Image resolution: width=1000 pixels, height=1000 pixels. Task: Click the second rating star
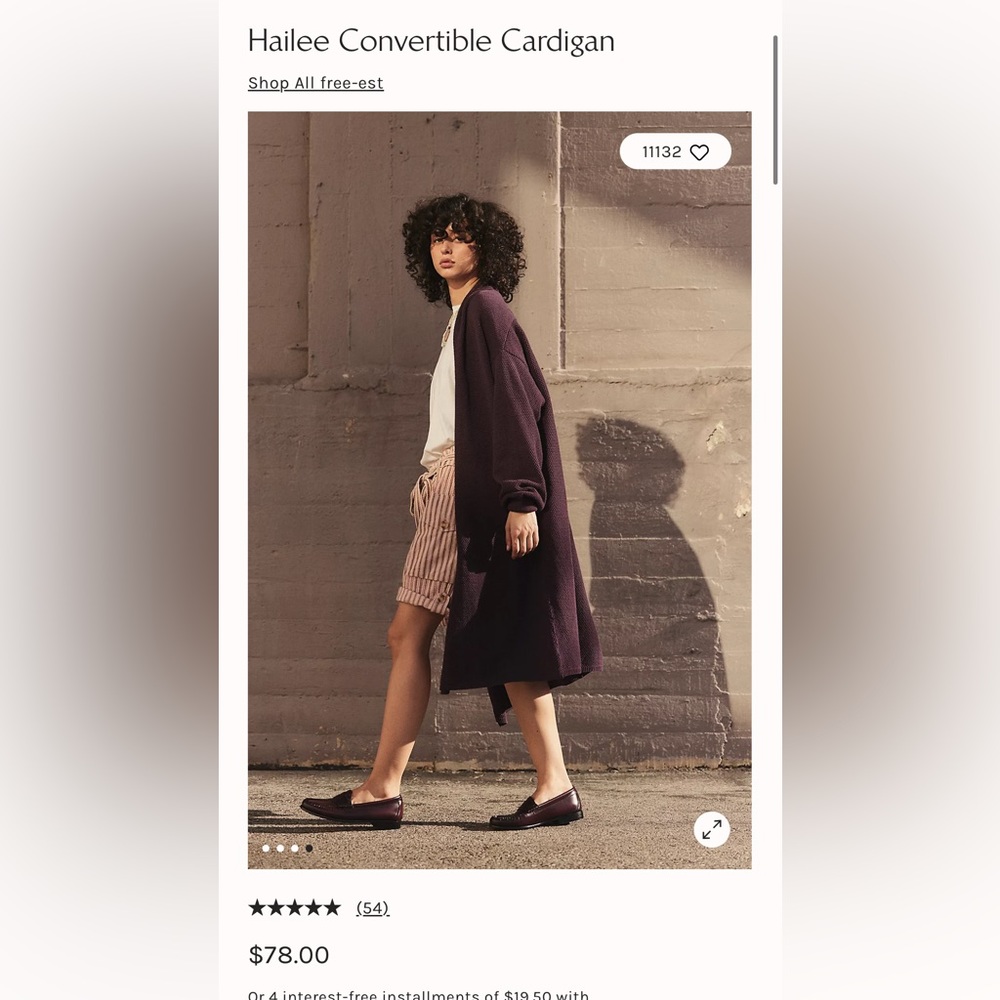(x=276, y=908)
